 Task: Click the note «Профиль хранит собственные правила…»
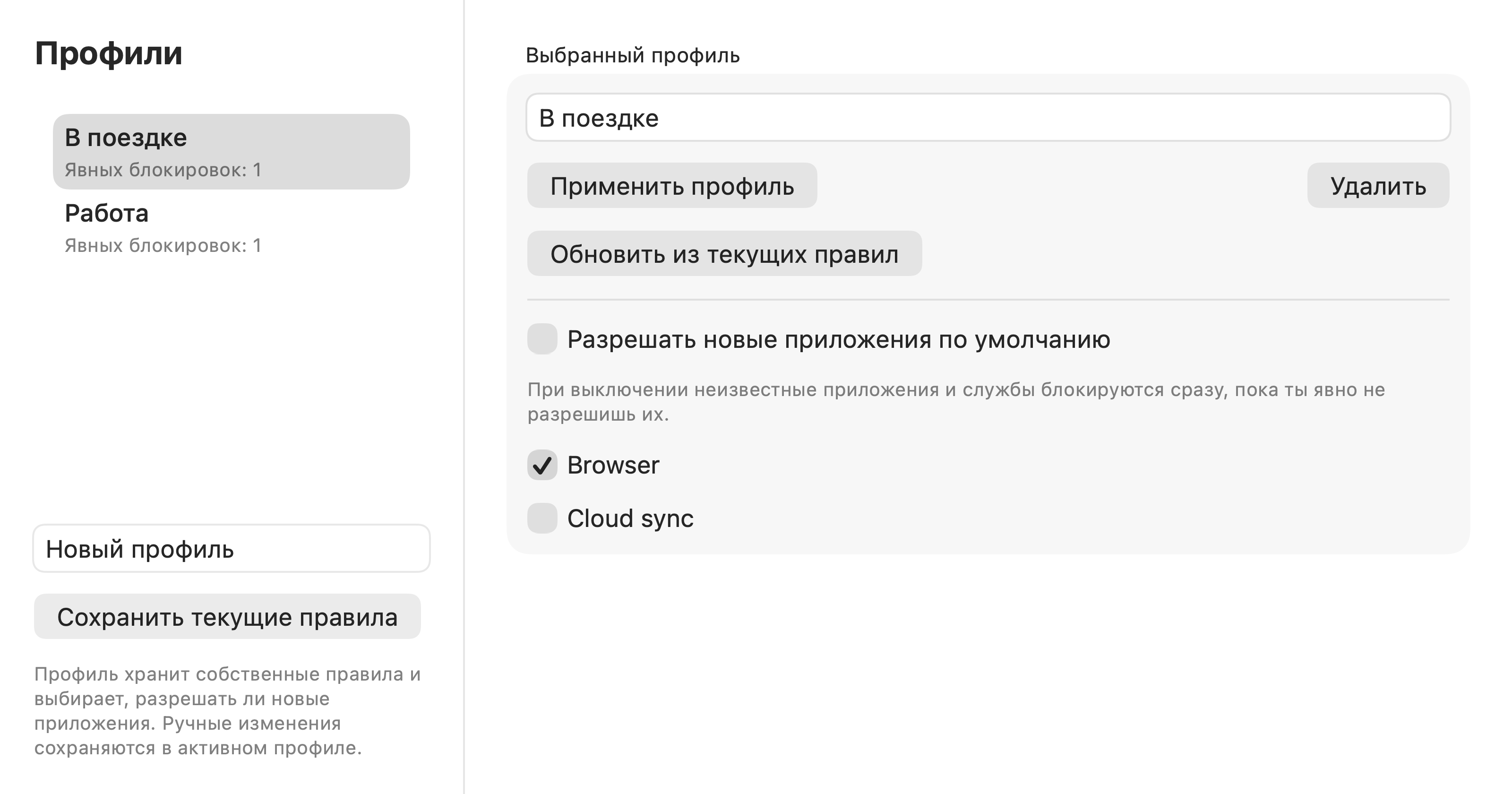(228, 711)
